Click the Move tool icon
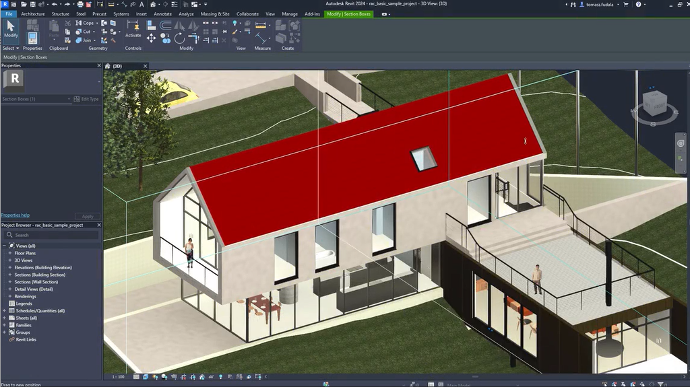The width and height of the screenshot is (690, 387). tap(151, 39)
